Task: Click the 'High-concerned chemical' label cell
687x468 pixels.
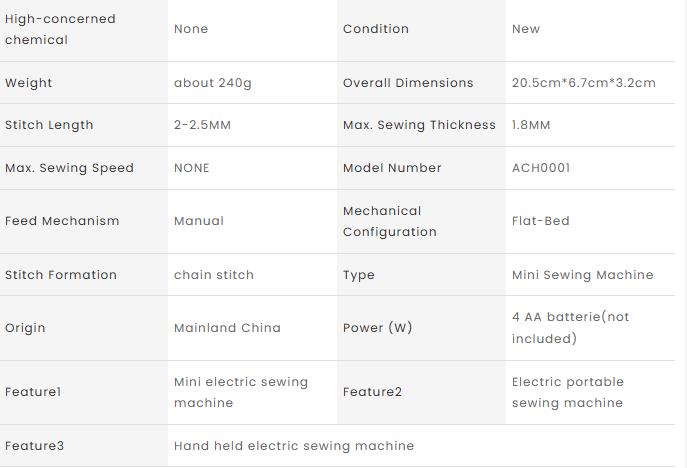Action: [60, 29]
